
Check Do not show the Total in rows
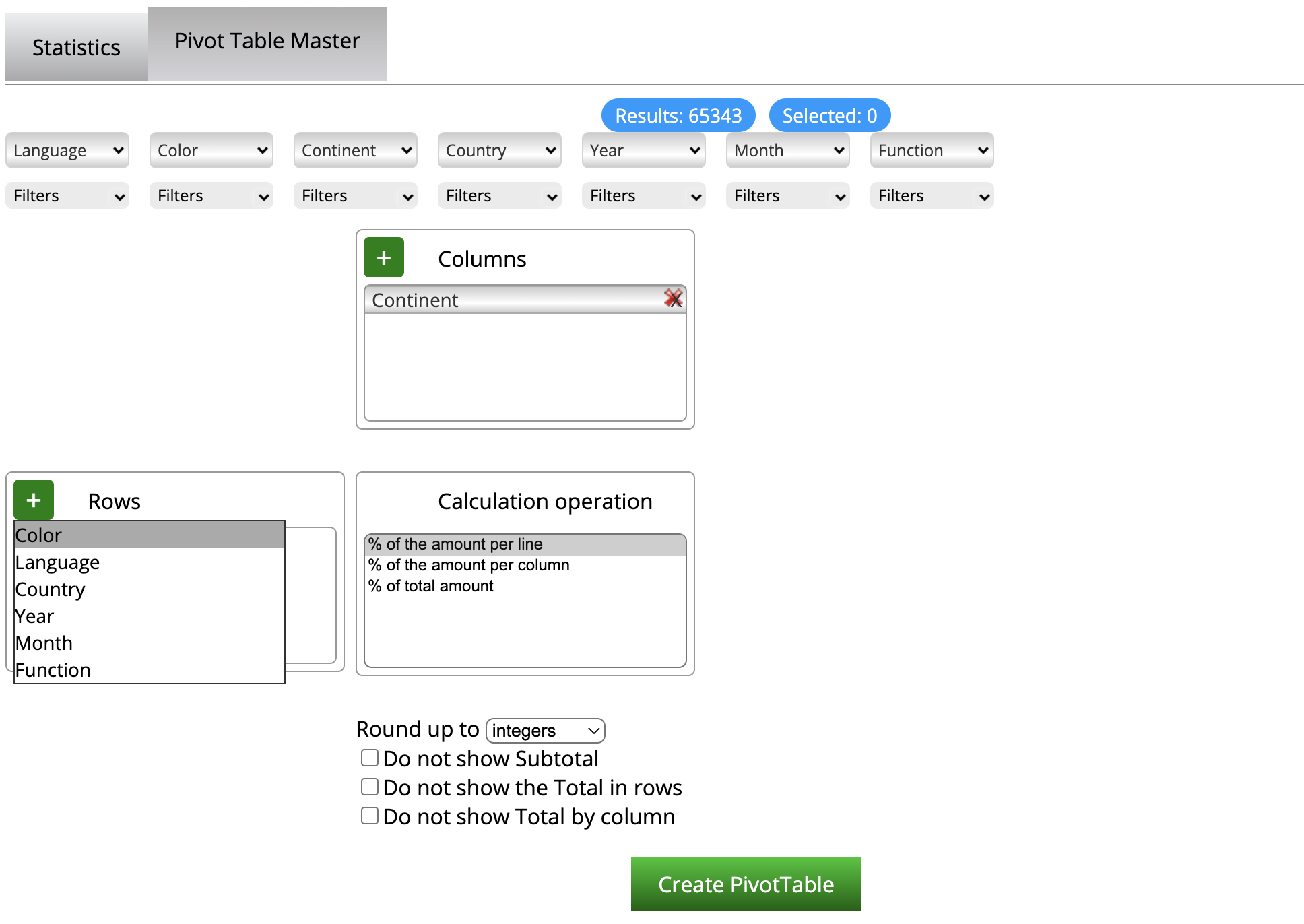point(370,787)
